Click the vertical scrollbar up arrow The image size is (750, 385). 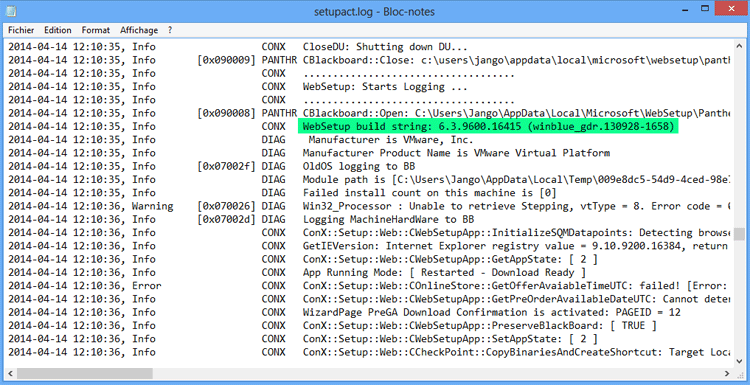[739, 45]
